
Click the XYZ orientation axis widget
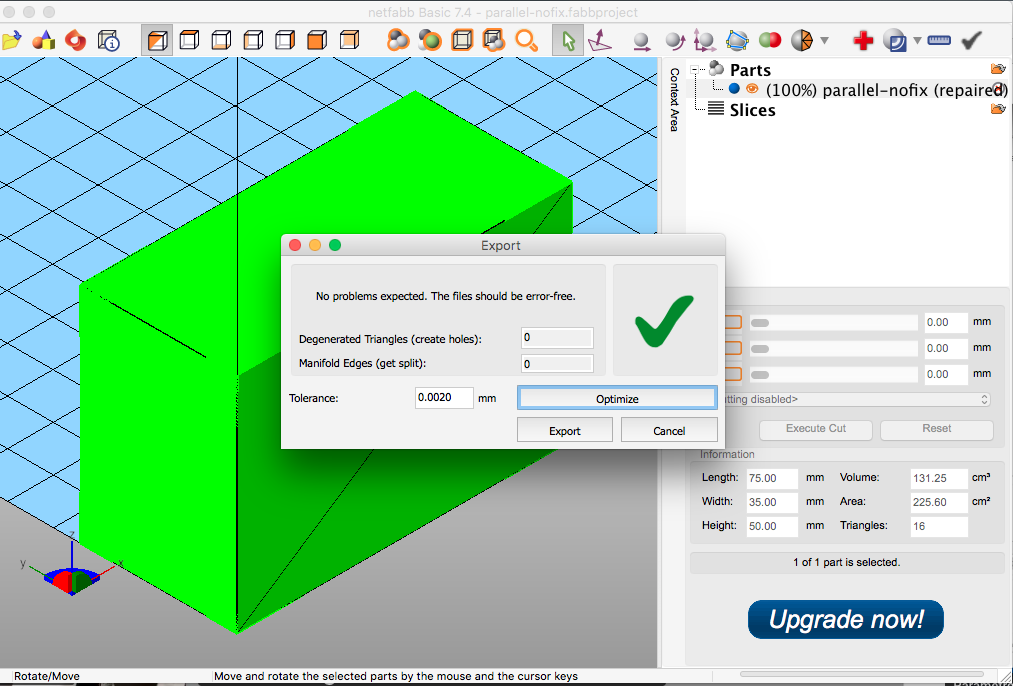[x=71, y=568]
